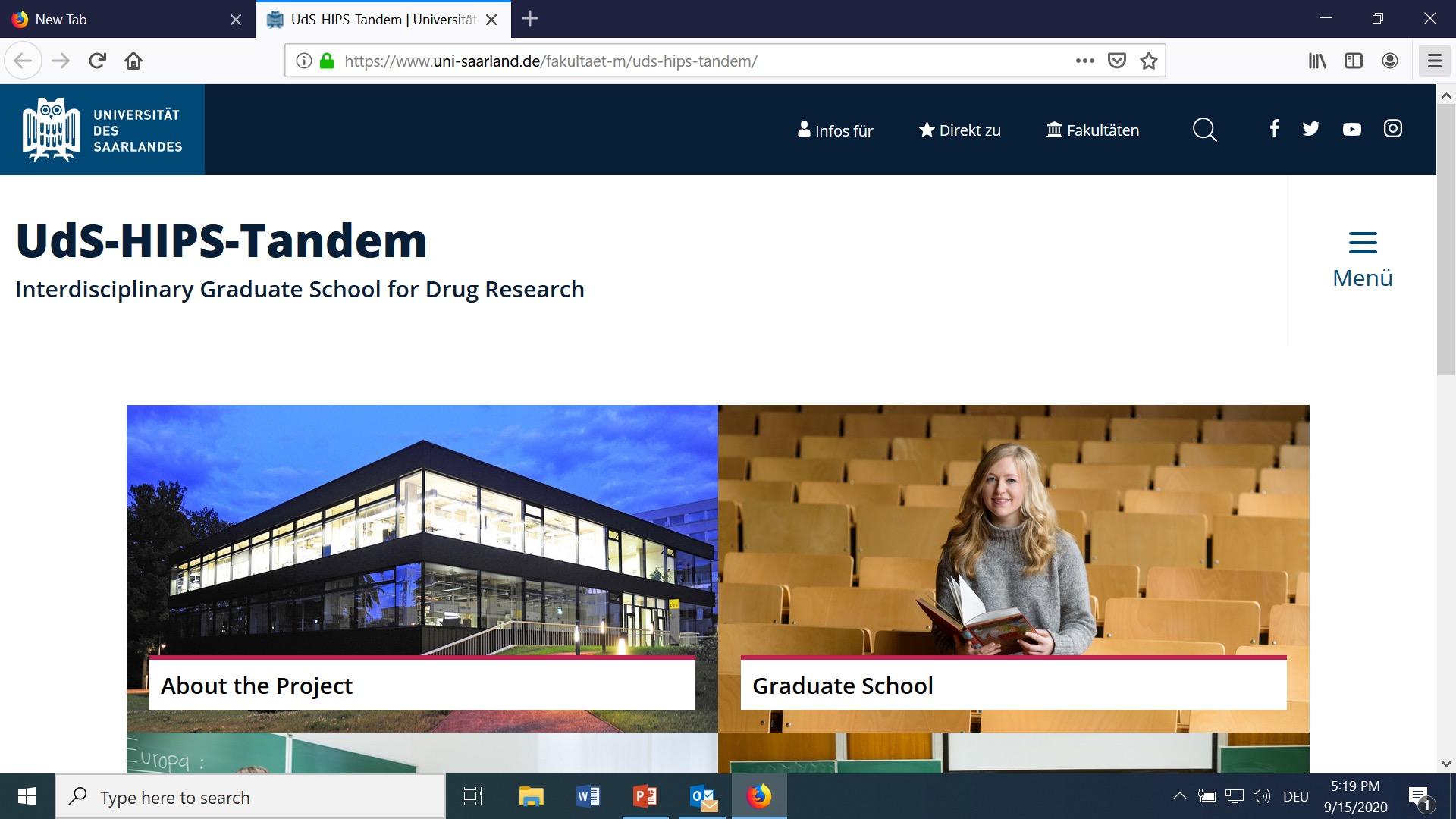This screenshot has height=819, width=1456.
Task: Open the Fakultäten navigation menu
Action: (1093, 130)
